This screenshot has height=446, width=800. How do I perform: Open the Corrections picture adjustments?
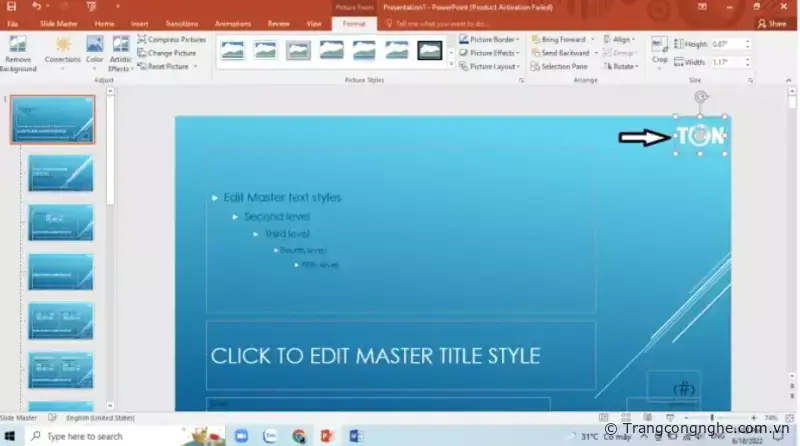pos(63,50)
